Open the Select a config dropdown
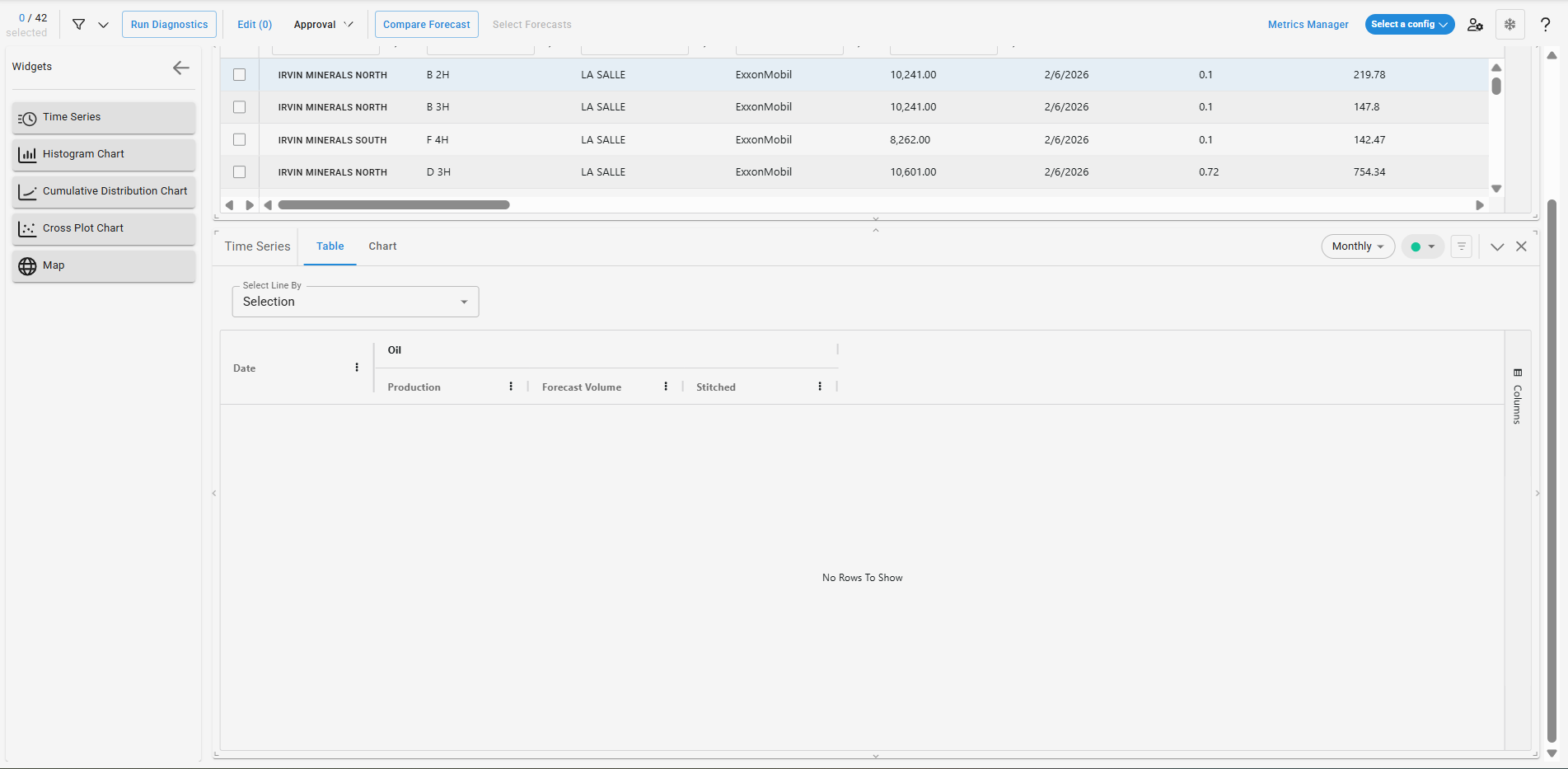 click(x=1409, y=25)
